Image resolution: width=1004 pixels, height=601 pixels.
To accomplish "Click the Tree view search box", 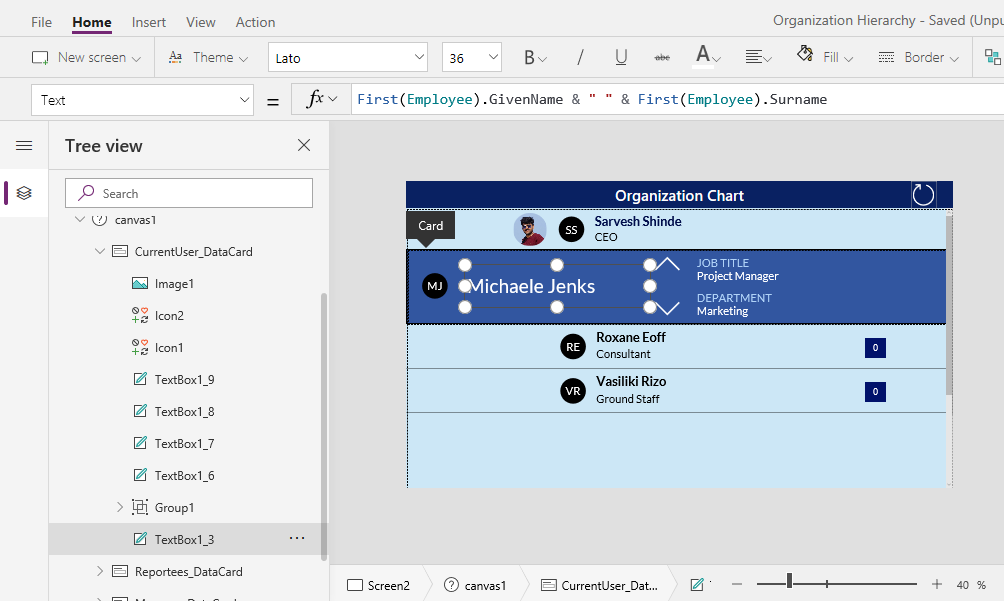I will tap(188, 192).
